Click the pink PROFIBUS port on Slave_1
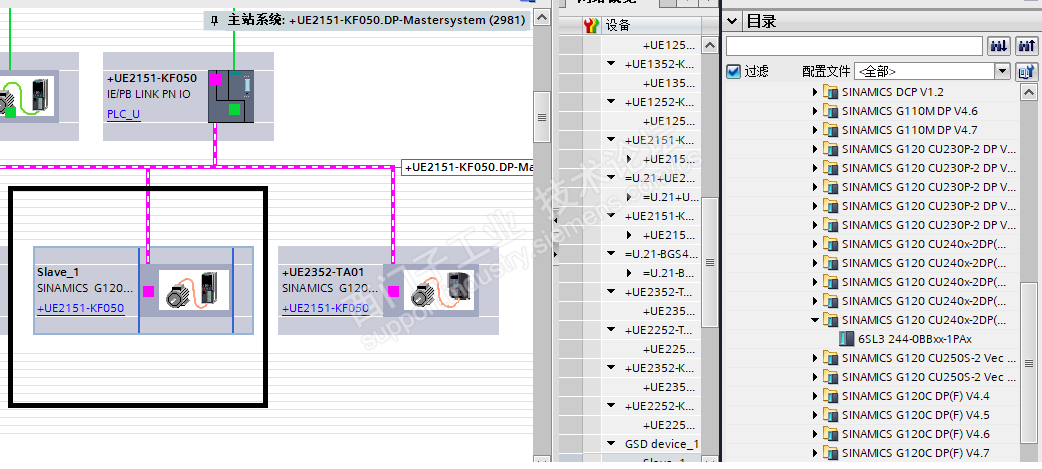Image resolution: width=1042 pixels, height=469 pixels. (x=149, y=291)
